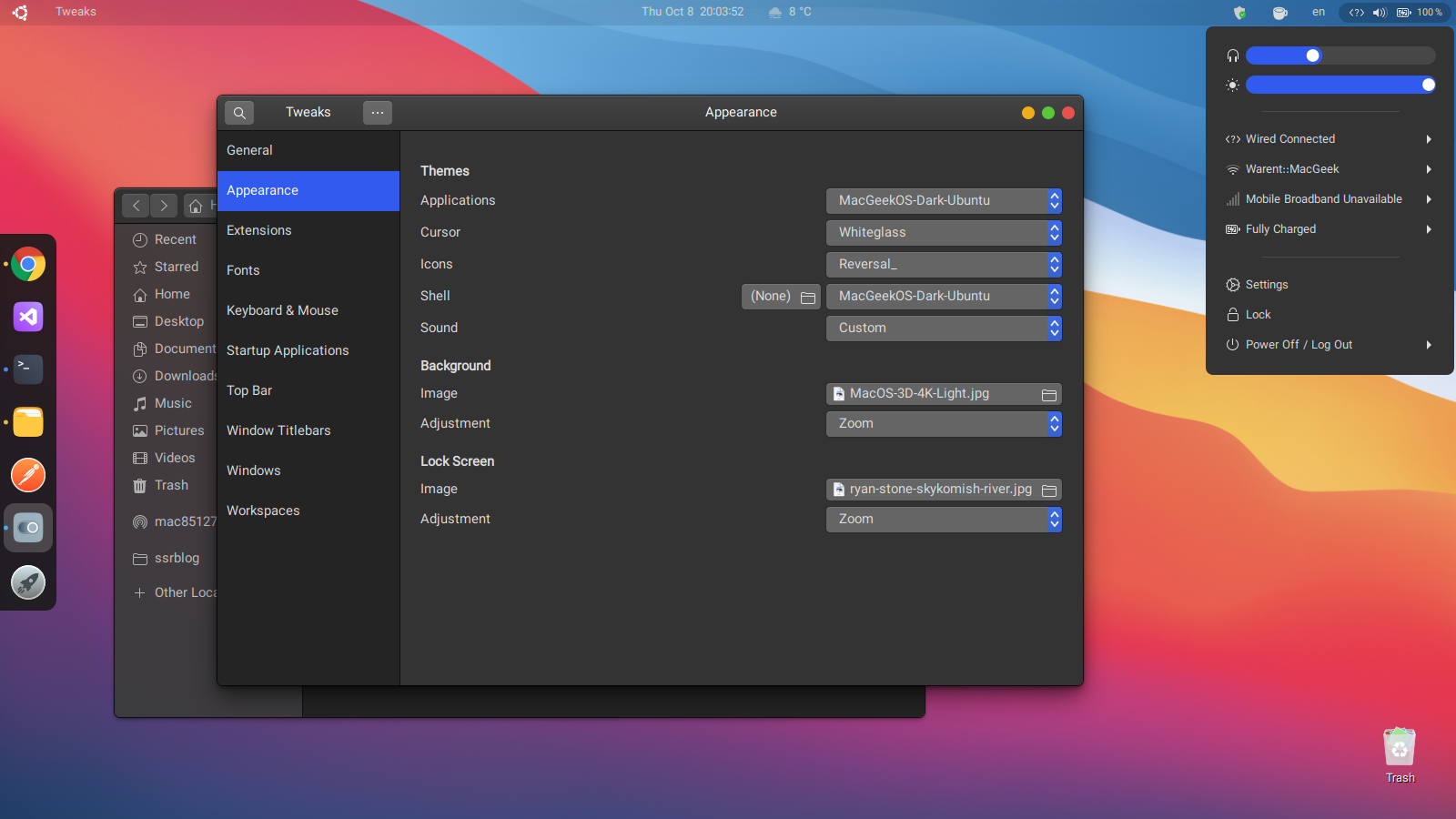The width and height of the screenshot is (1456, 819).
Task: Open the Applications theme dropdown
Action: (944, 201)
